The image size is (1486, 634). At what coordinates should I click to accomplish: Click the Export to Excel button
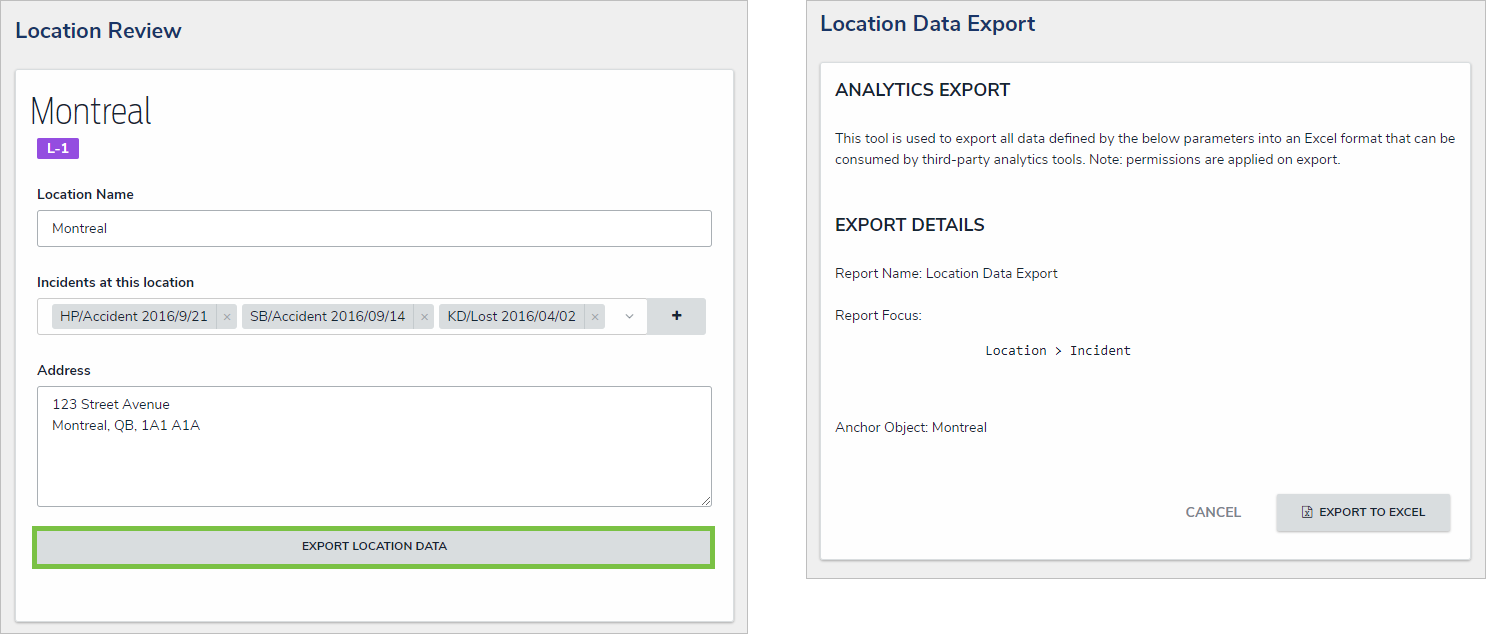tap(1363, 512)
